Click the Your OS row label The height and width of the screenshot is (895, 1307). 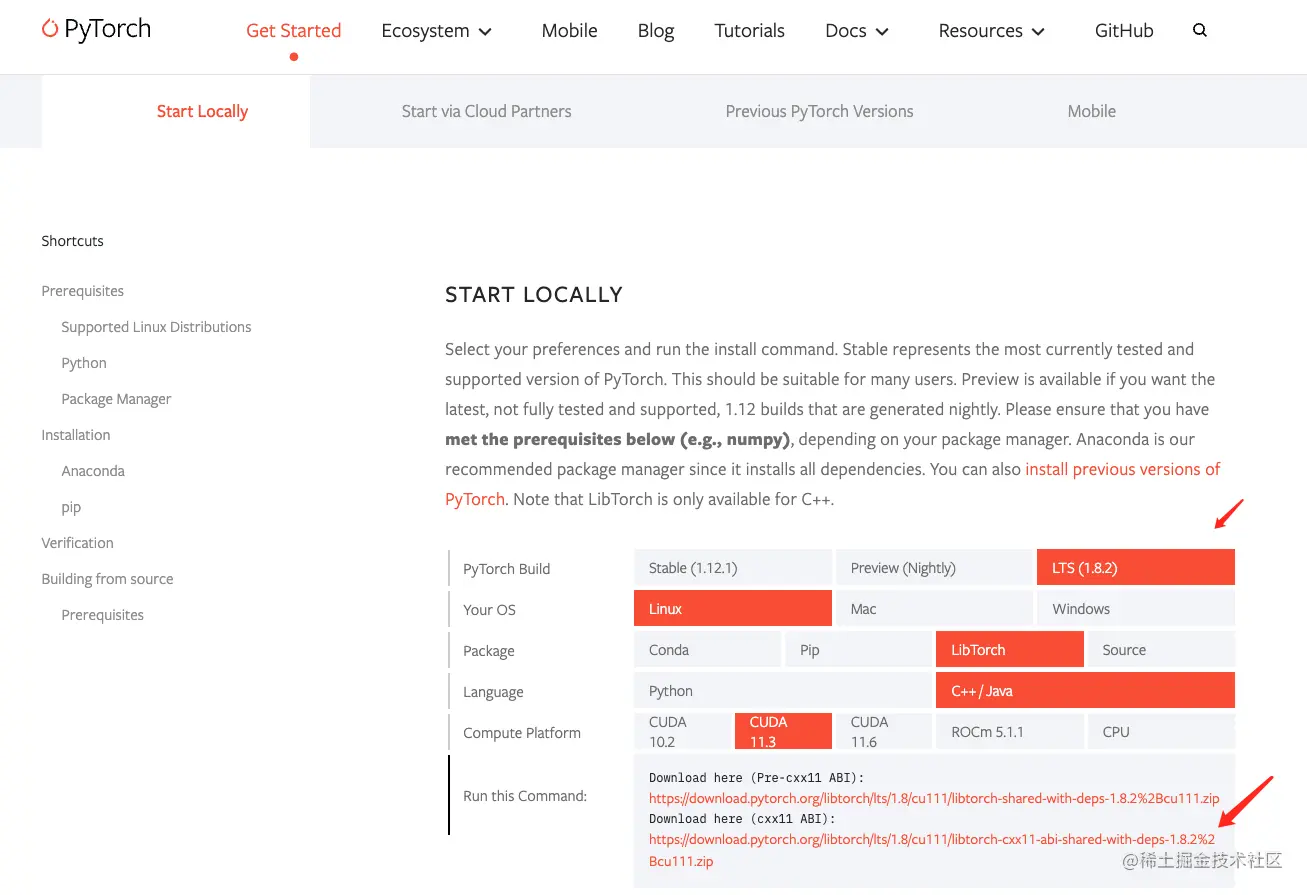pyautogui.click(x=490, y=610)
